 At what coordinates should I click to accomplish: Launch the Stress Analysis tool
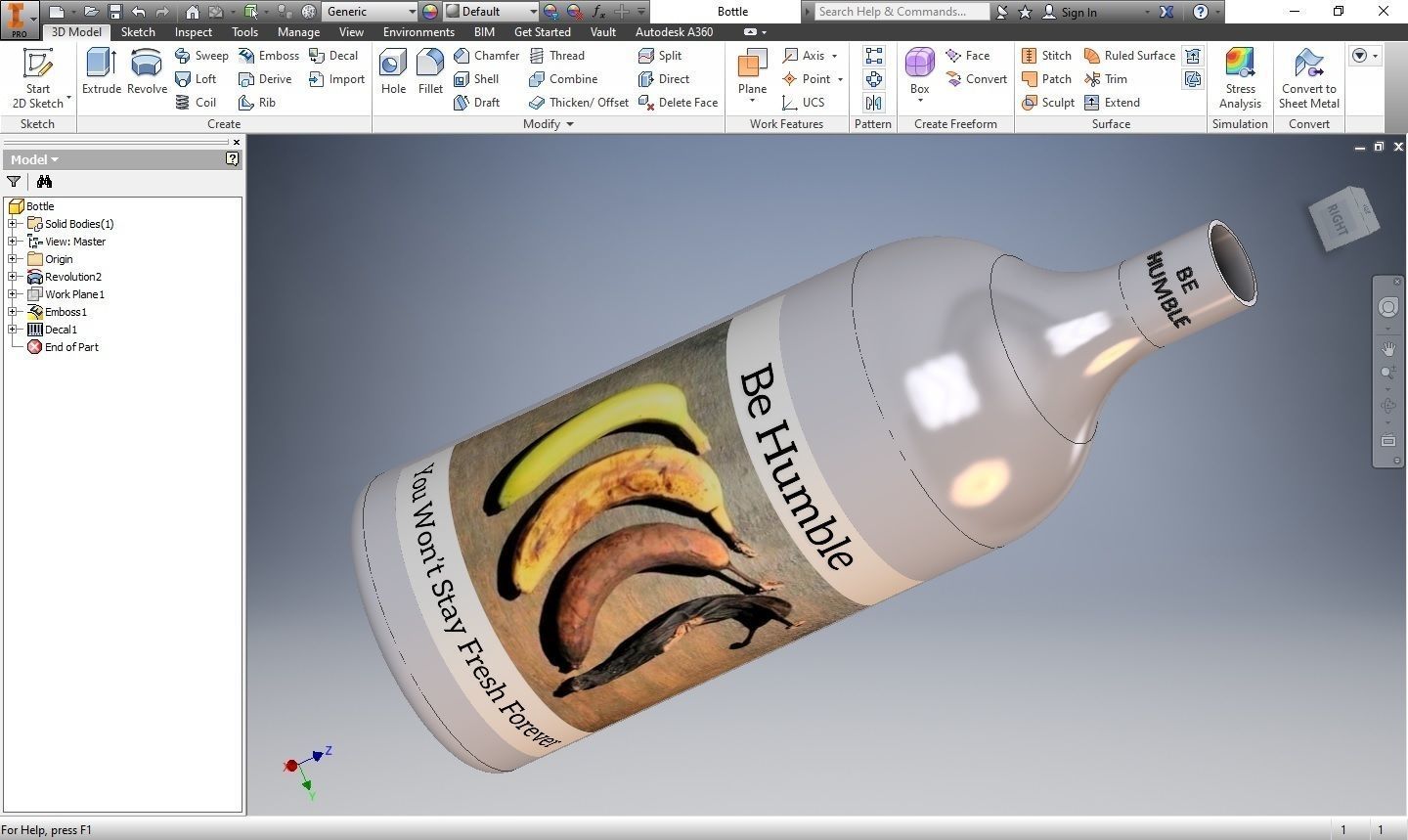tap(1240, 78)
